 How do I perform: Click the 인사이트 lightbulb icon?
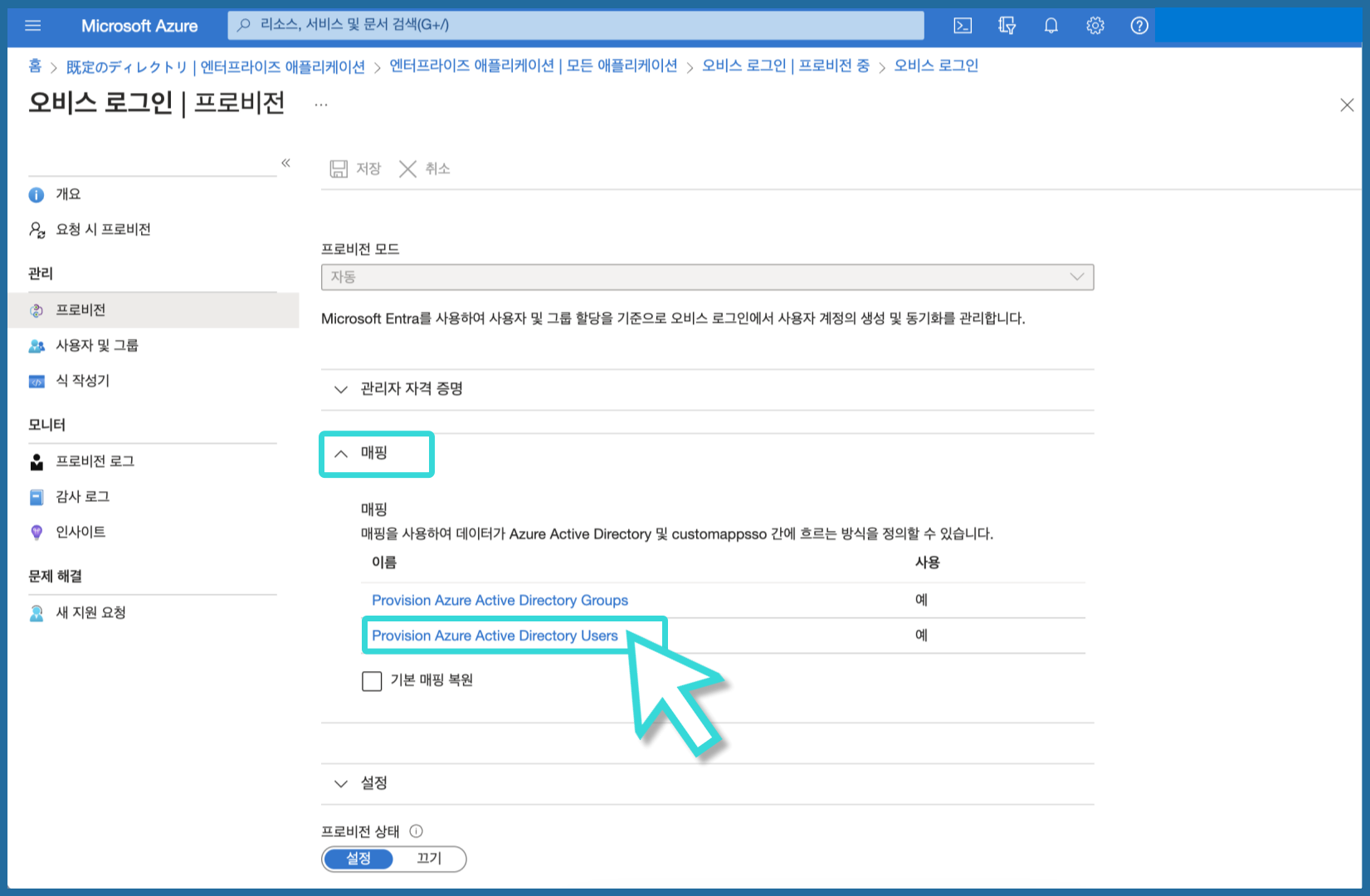tap(37, 533)
